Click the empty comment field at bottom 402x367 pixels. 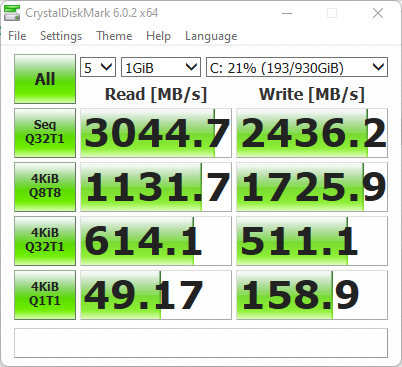point(201,343)
